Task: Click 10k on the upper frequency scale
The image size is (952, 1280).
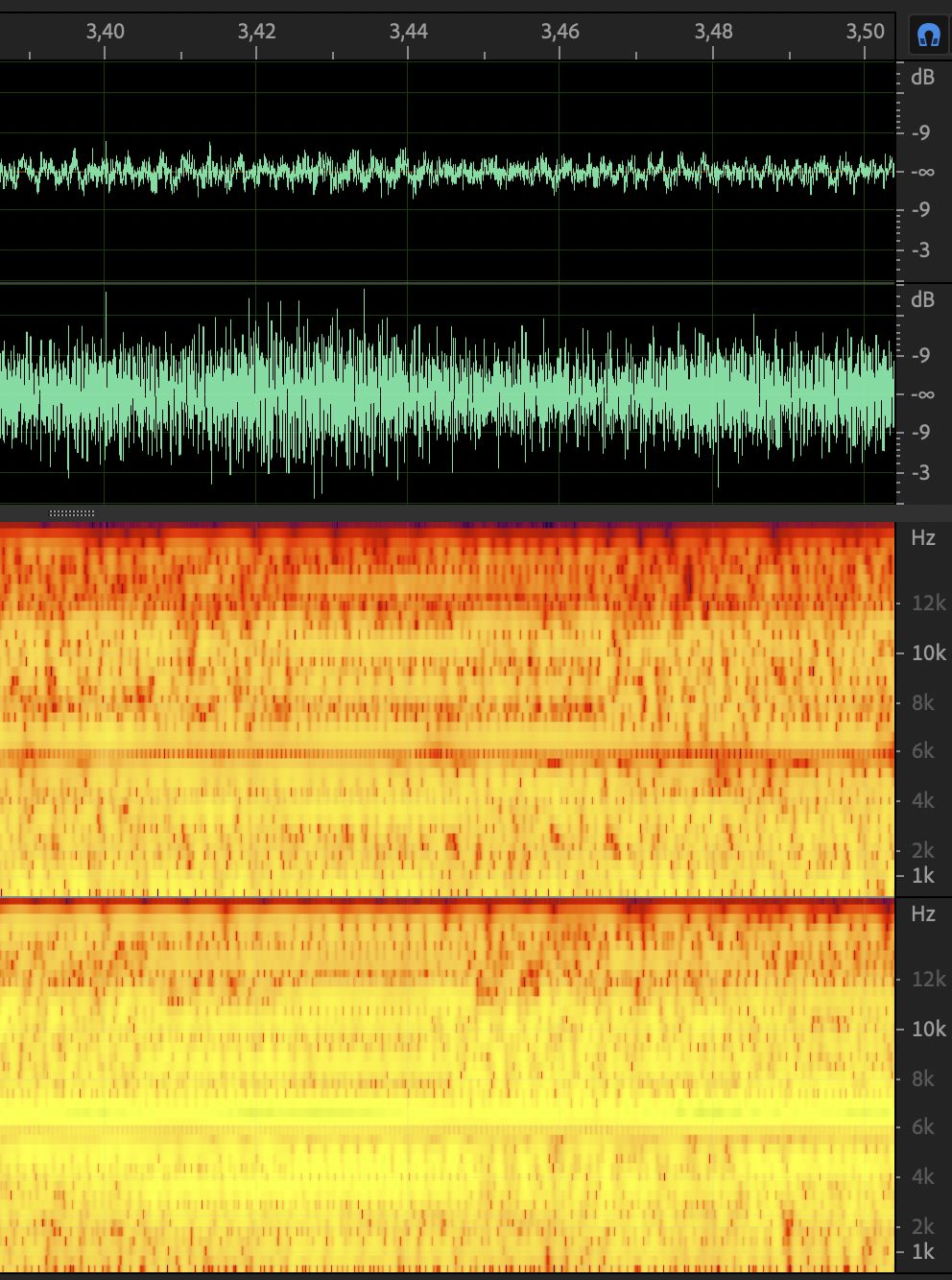Action: coord(928,653)
